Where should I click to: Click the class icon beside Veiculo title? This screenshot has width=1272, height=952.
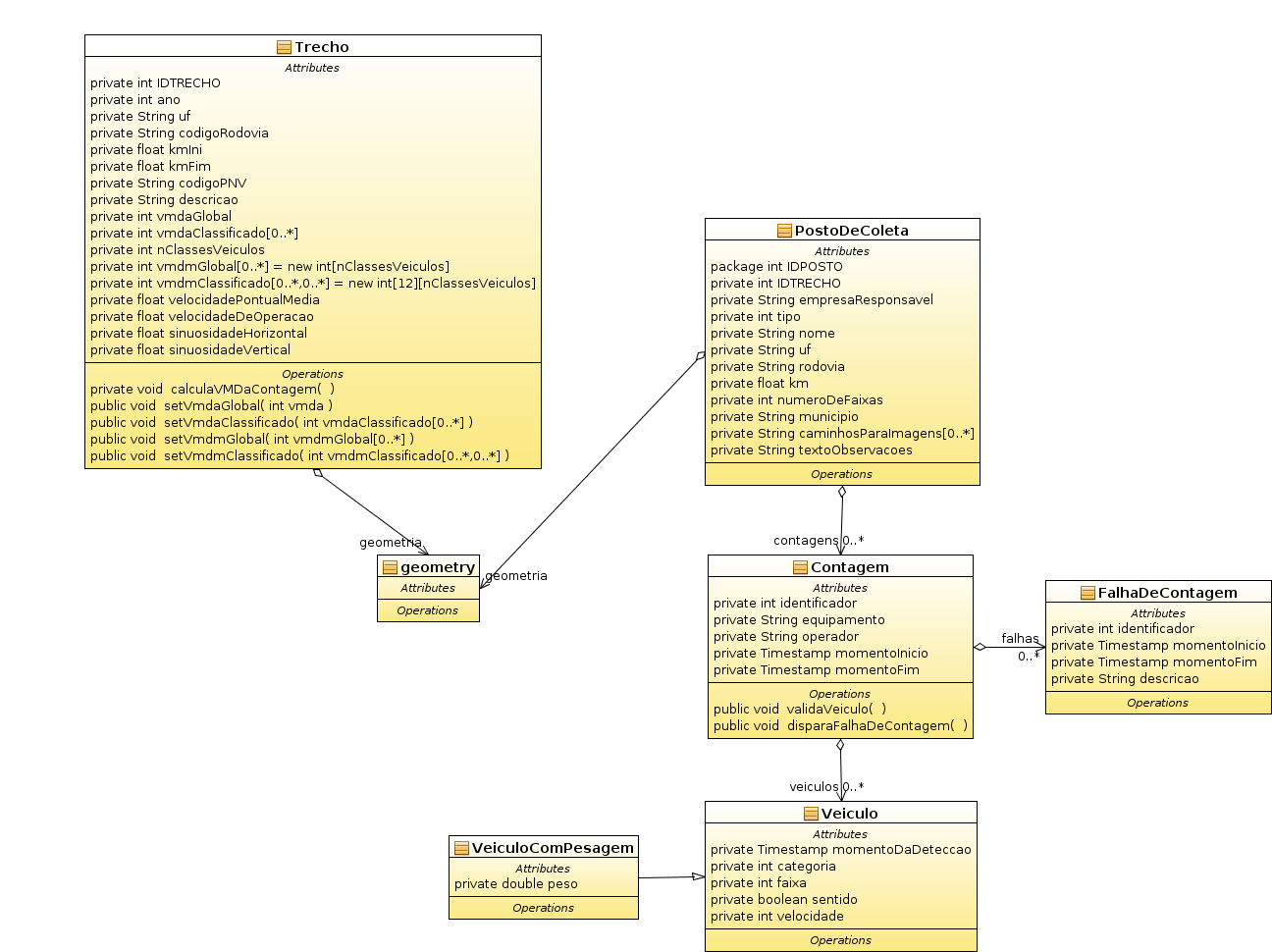coord(811,814)
